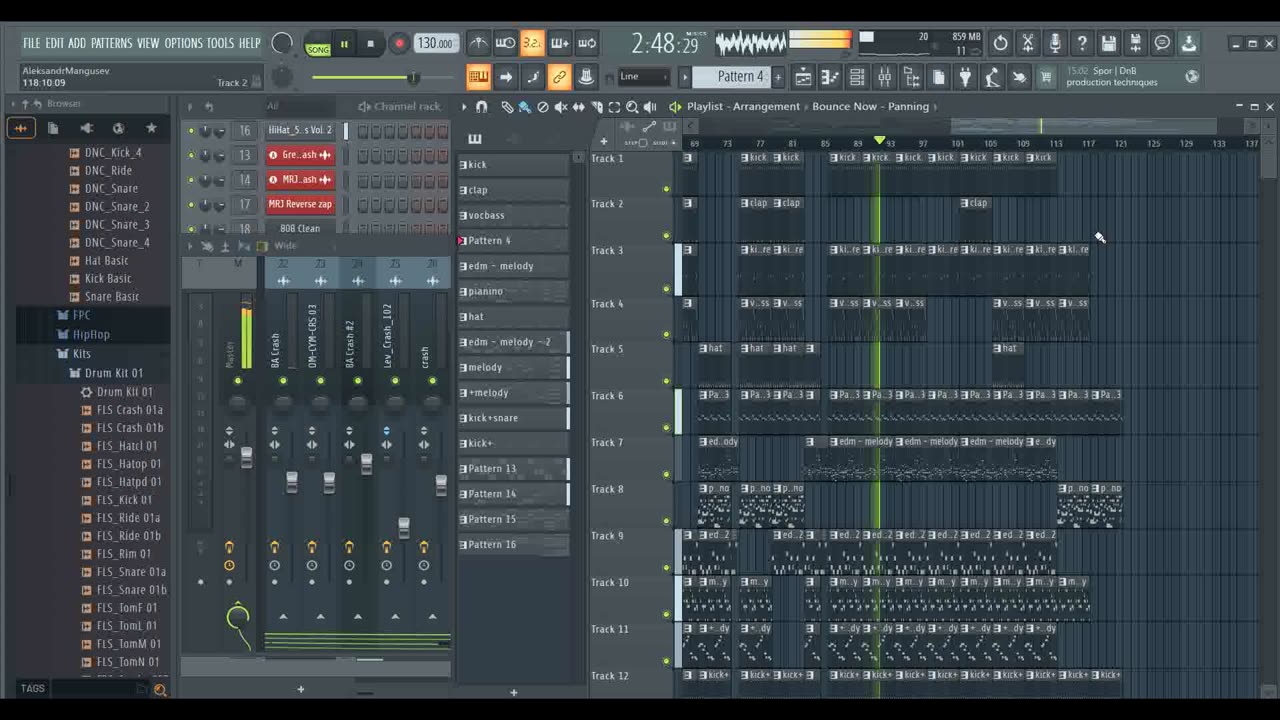Mute the MRJ..ash channel LED

191,180
